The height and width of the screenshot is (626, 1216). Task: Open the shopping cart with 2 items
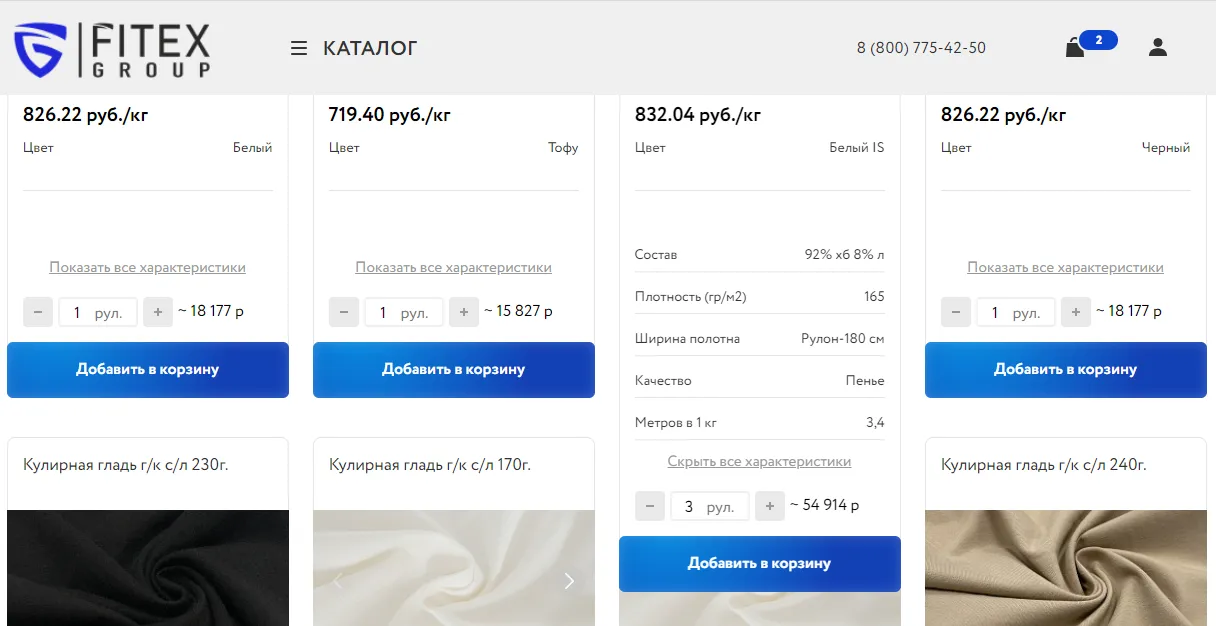click(x=1076, y=47)
